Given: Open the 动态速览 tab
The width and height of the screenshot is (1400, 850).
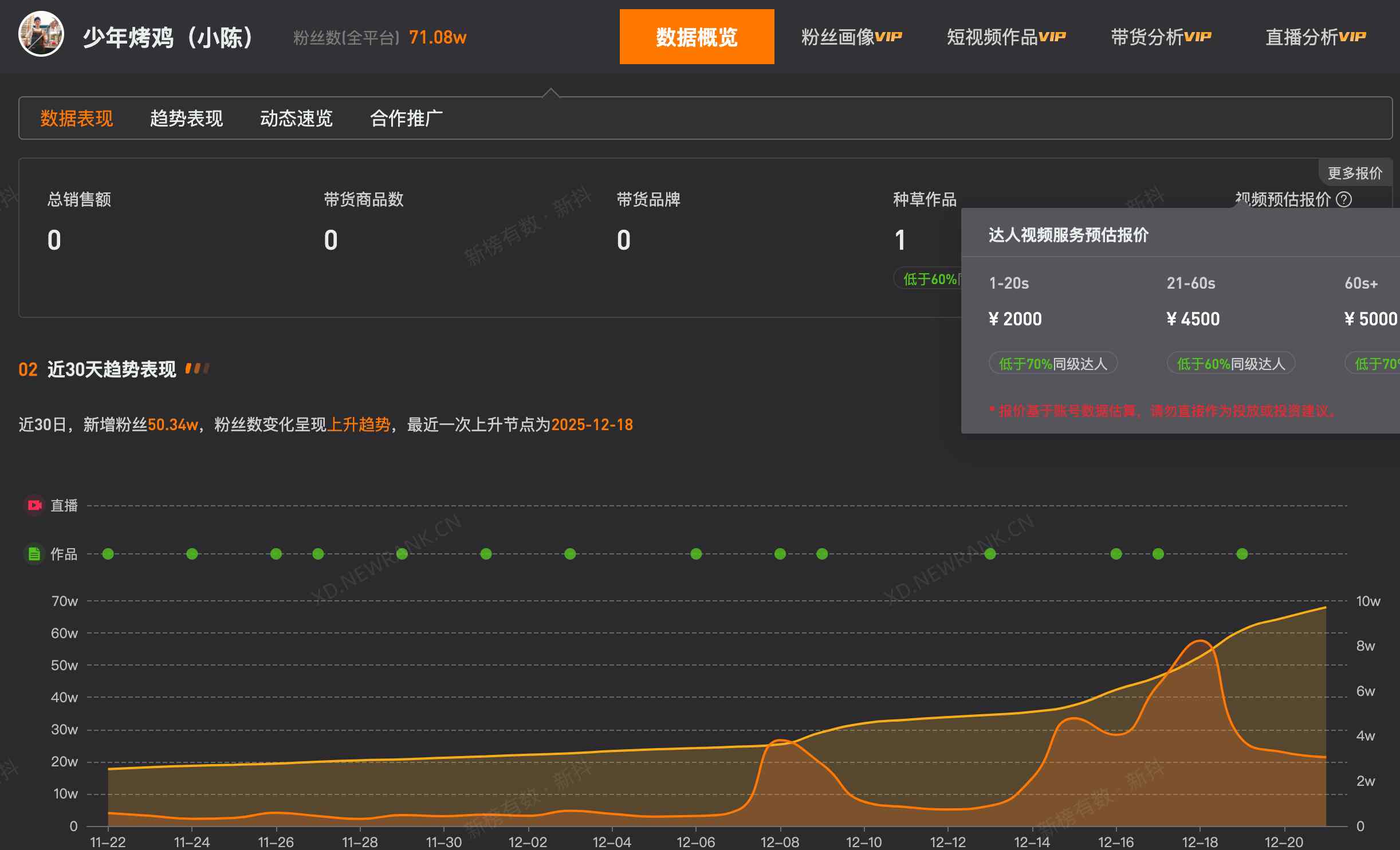Looking at the screenshot, I should pyautogui.click(x=297, y=118).
